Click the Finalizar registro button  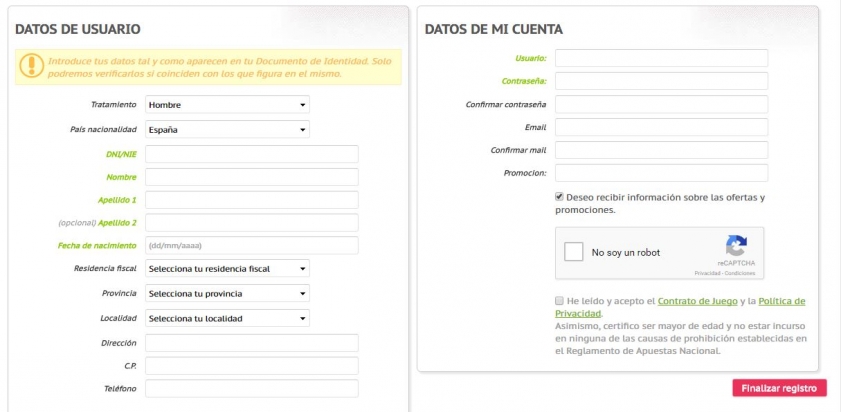[779, 388]
